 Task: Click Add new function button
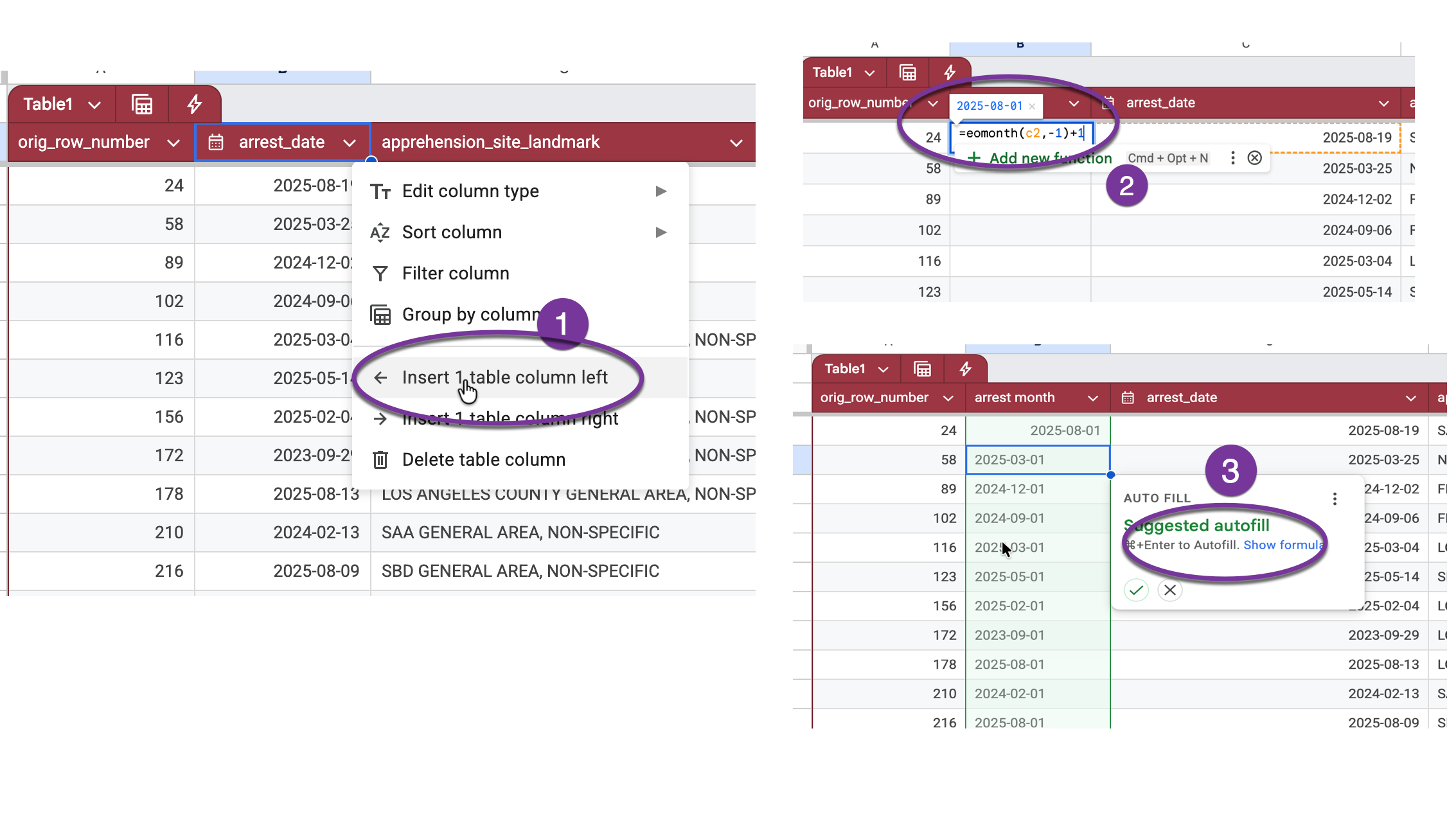[x=1041, y=158]
